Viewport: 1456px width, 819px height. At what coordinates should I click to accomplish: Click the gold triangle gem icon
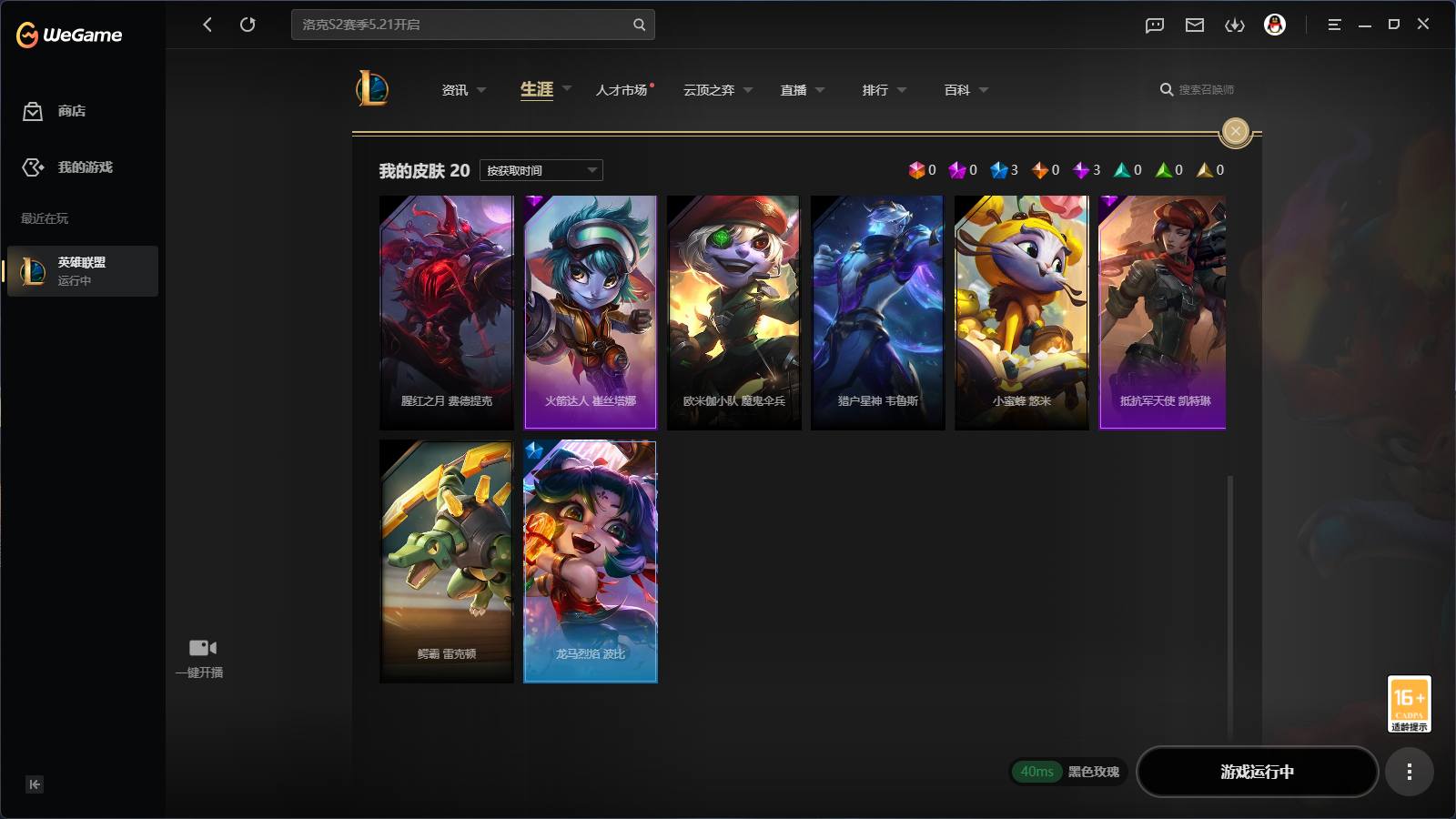pyautogui.click(x=1205, y=170)
